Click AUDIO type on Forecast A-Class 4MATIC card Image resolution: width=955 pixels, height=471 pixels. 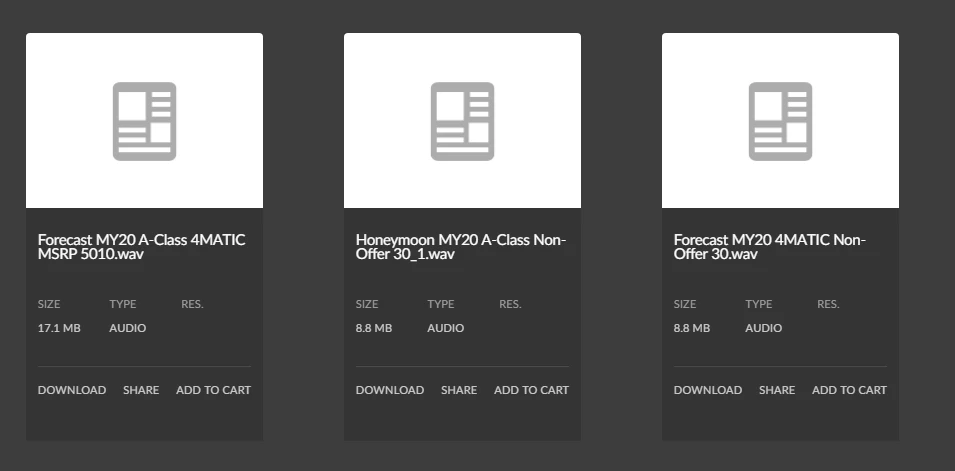point(128,328)
